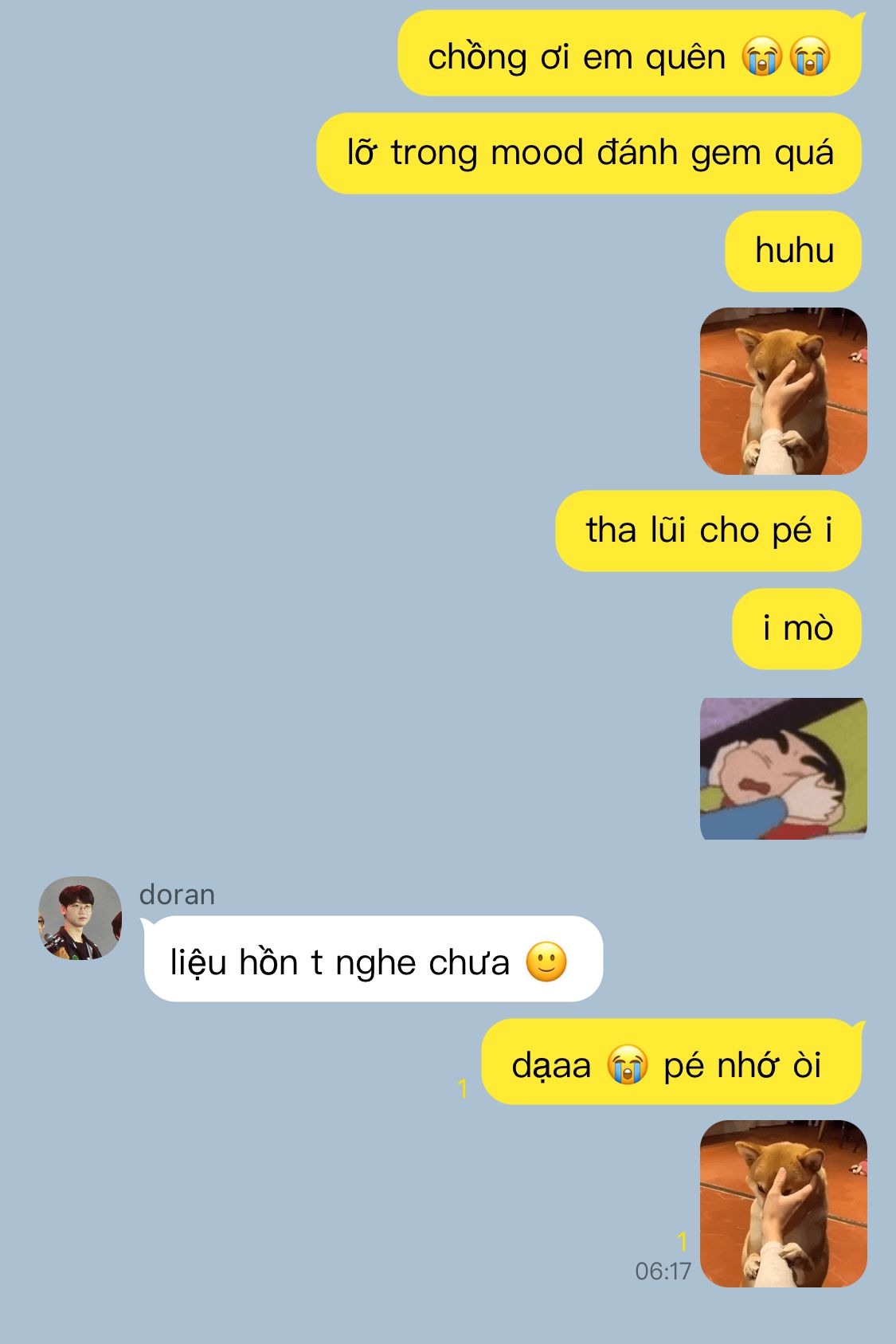
Task: Tap the crying emojis in the first message
Action: tap(786, 57)
